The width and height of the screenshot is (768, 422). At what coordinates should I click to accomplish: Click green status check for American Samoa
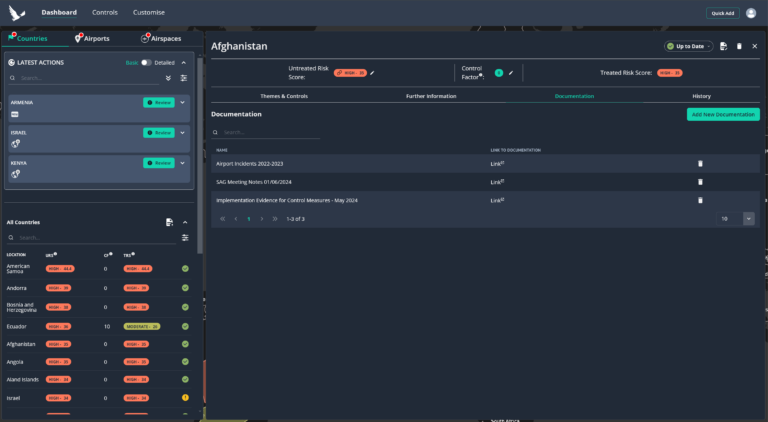click(x=185, y=268)
